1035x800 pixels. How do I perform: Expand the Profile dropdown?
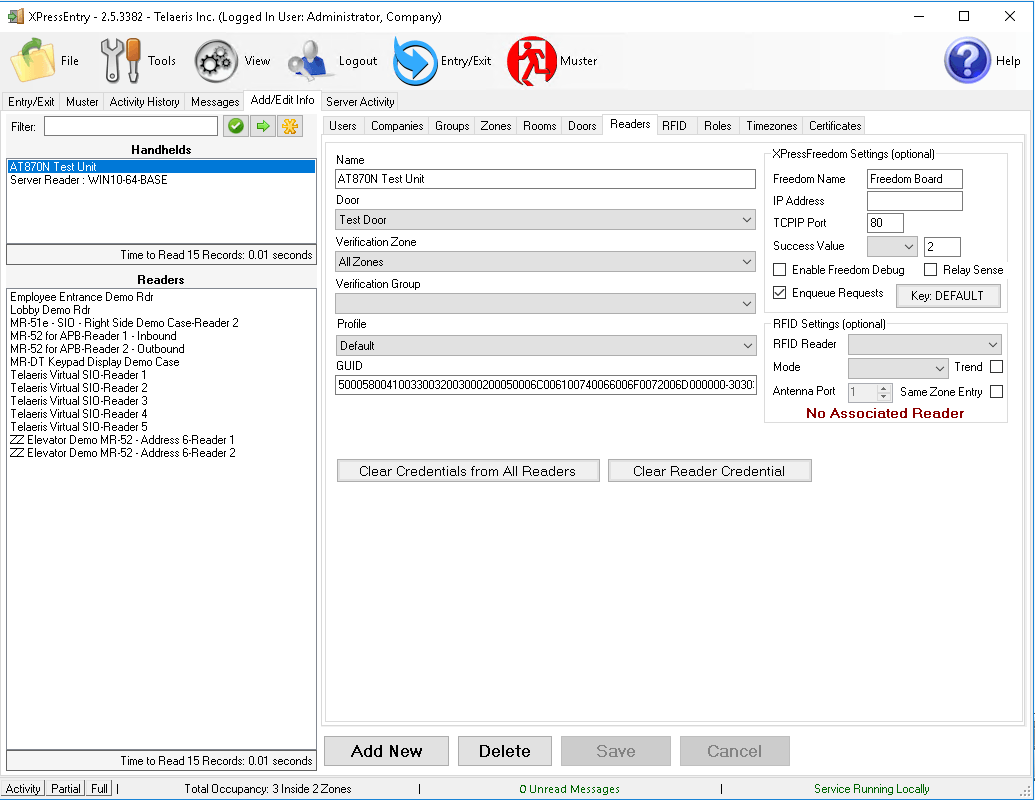click(747, 346)
